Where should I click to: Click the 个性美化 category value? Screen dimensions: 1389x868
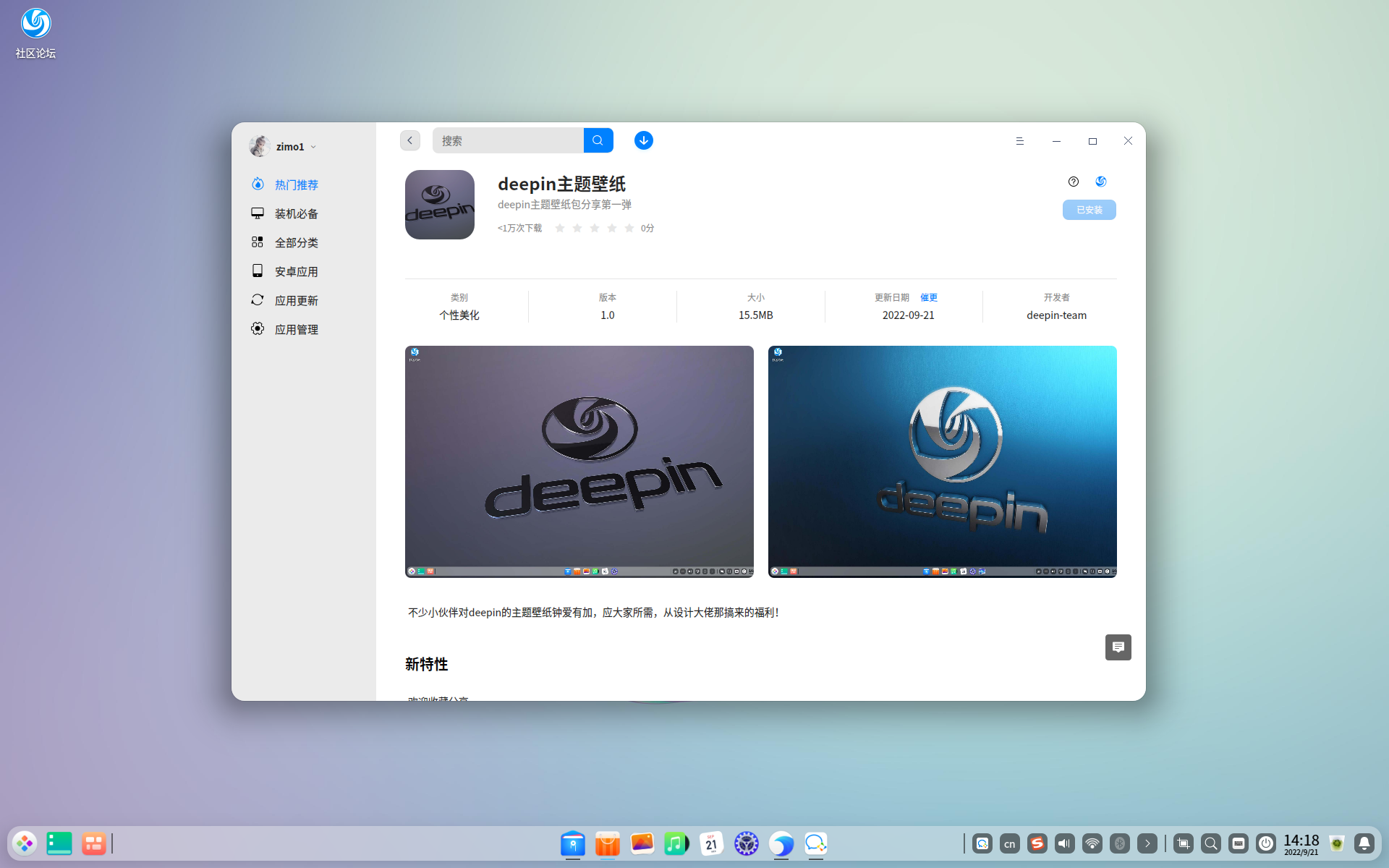click(x=459, y=315)
